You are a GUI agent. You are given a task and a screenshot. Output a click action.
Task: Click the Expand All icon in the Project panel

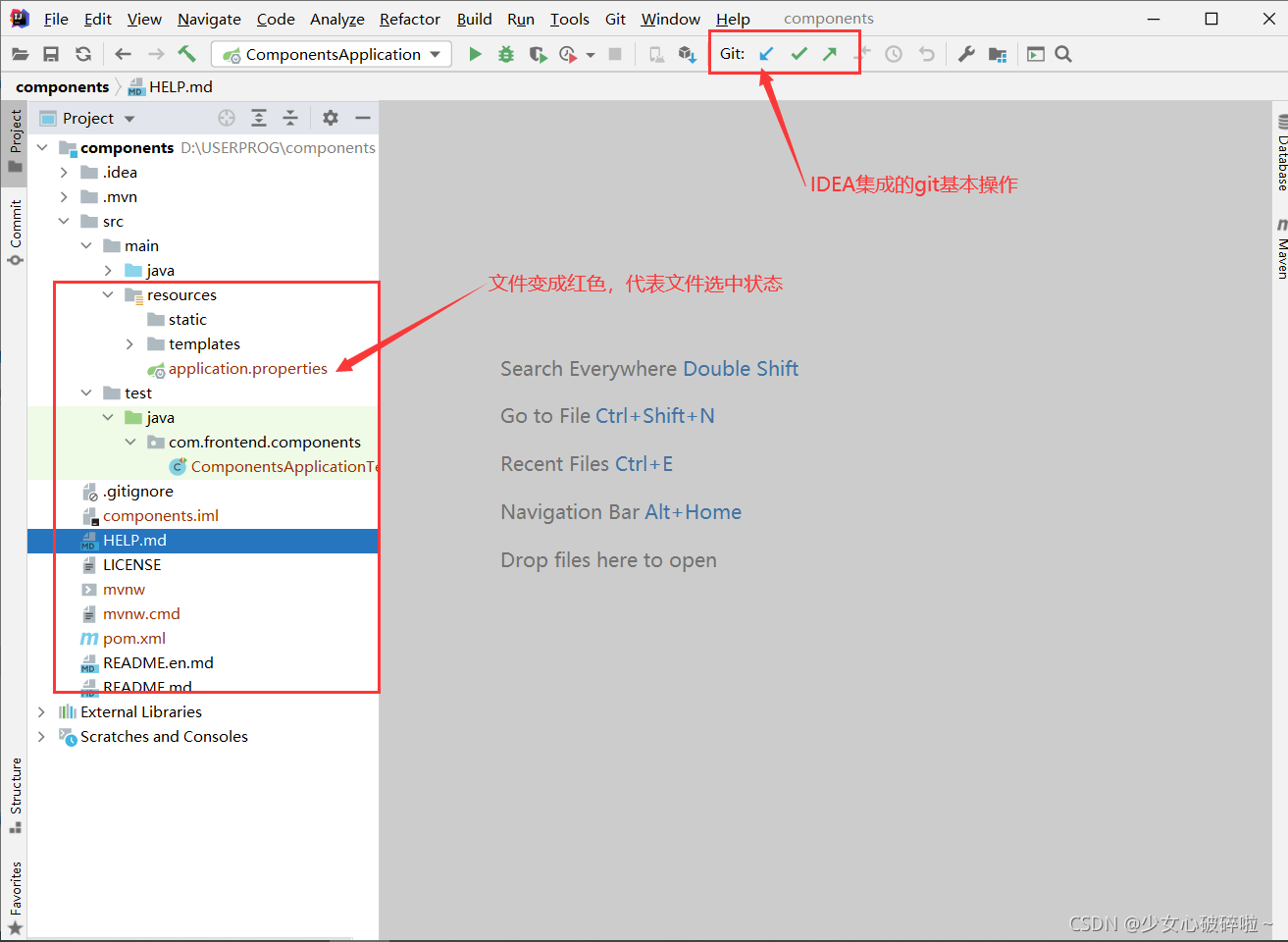pos(259,118)
